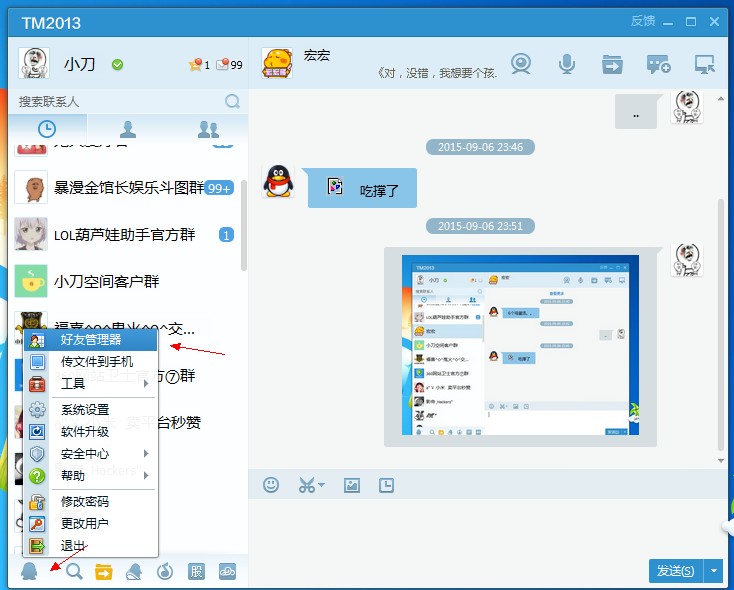Open chat history clock icon
734x590 pixels.
coord(386,485)
